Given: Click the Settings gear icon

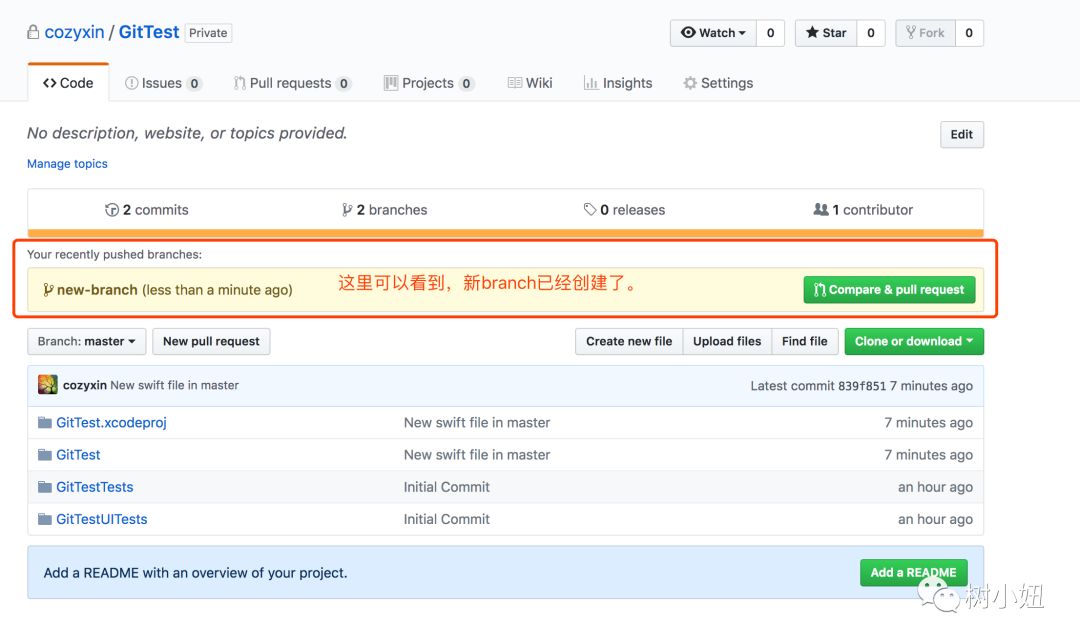Looking at the screenshot, I should 690,83.
